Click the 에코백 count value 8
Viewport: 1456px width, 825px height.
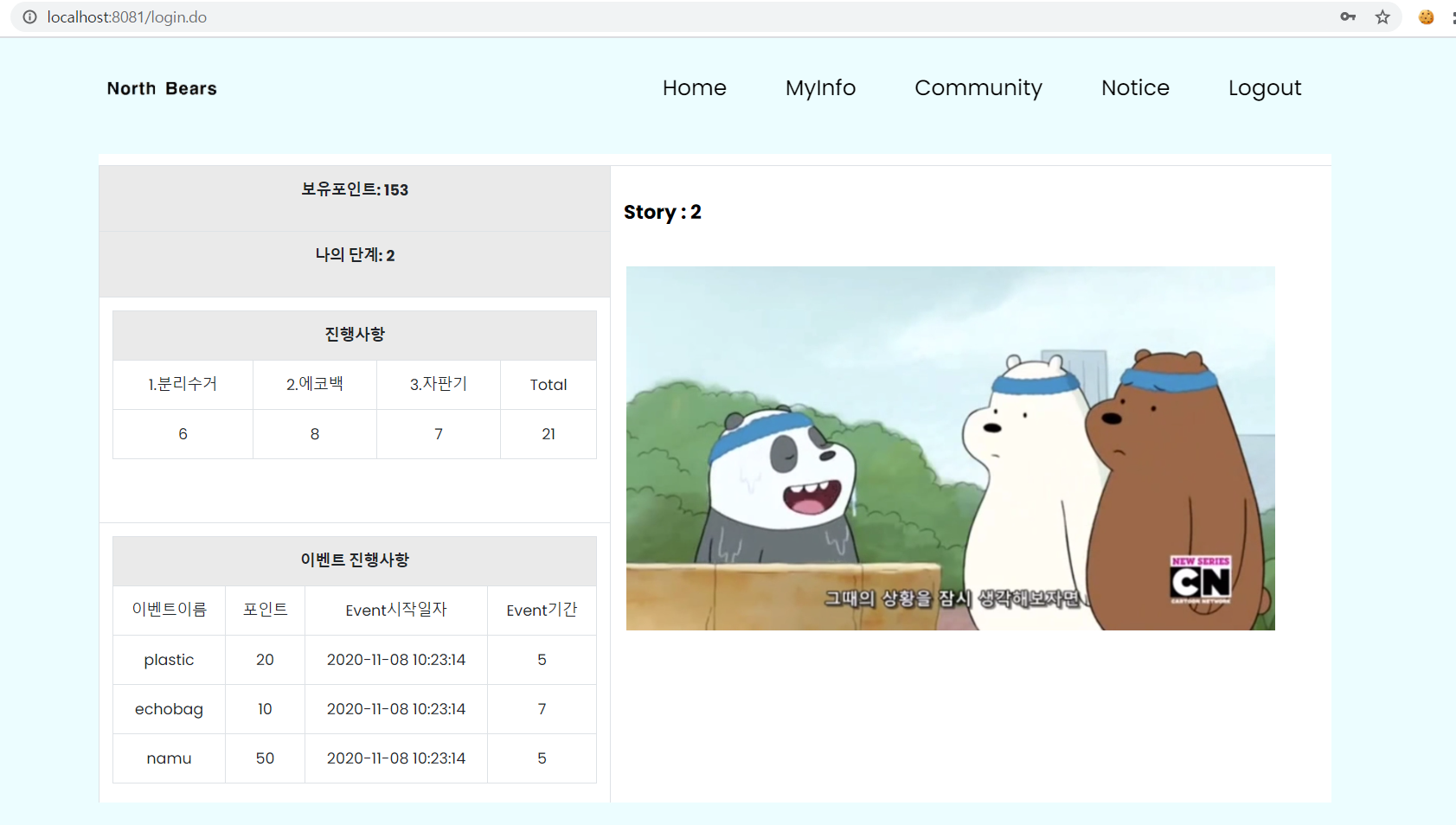tap(315, 434)
